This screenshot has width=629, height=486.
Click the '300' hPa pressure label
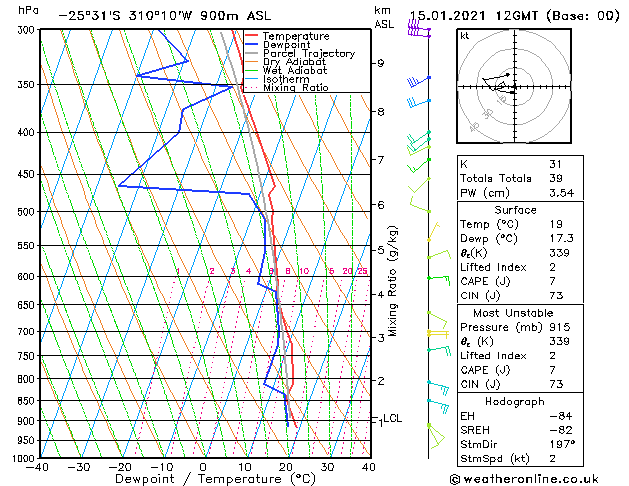[x=28, y=30]
